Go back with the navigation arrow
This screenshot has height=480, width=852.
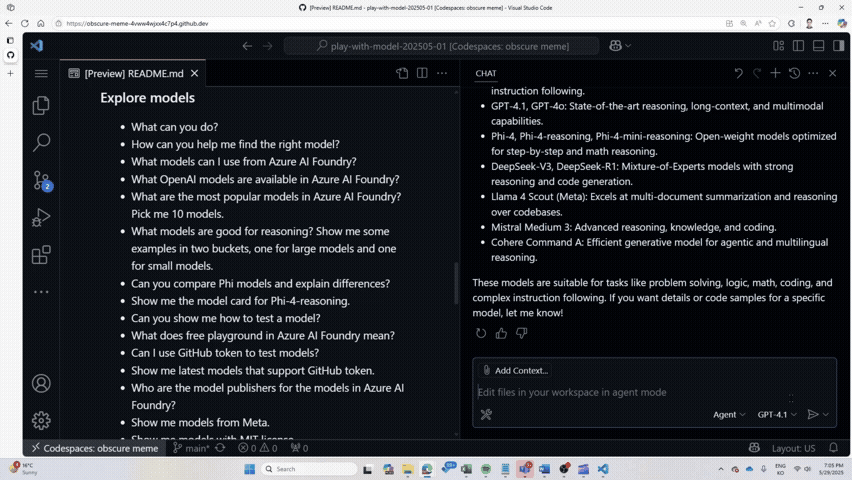click(247, 46)
